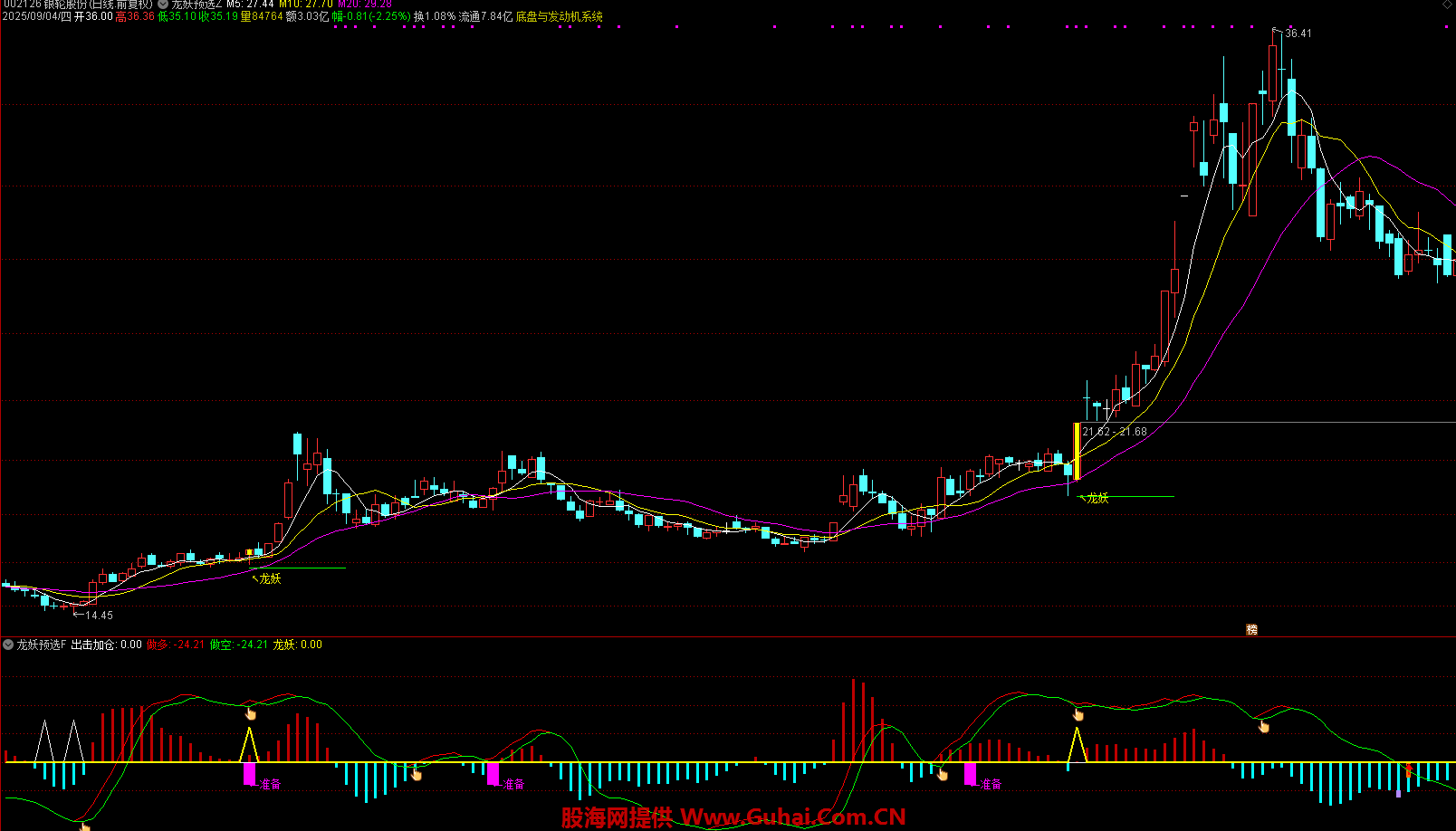Screen dimensions: 1456x831
Task: Click the 出击加仓: 0.00 indicator value
Action: click(x=106, y=645)
